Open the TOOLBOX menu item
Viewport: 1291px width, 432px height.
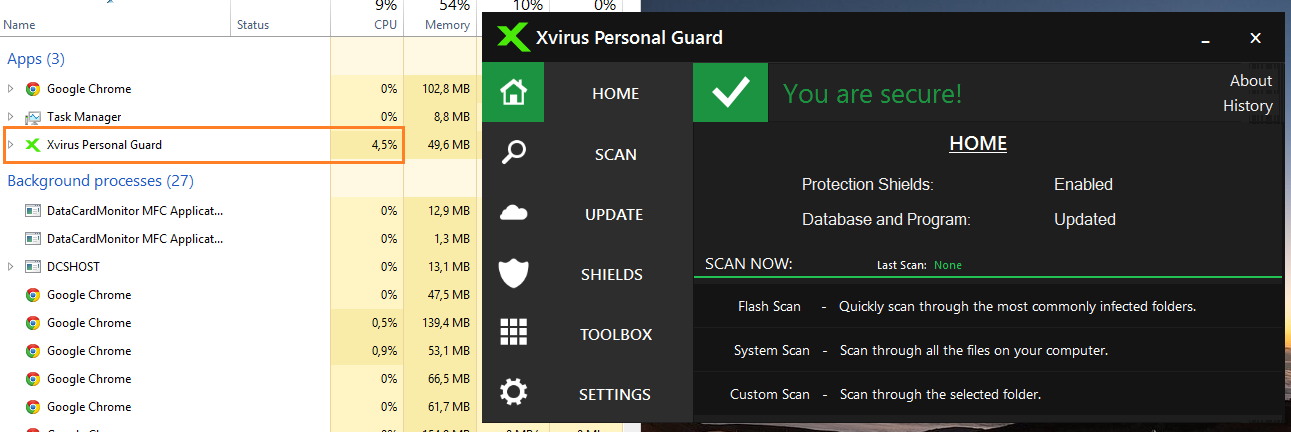tap(615, 335)
